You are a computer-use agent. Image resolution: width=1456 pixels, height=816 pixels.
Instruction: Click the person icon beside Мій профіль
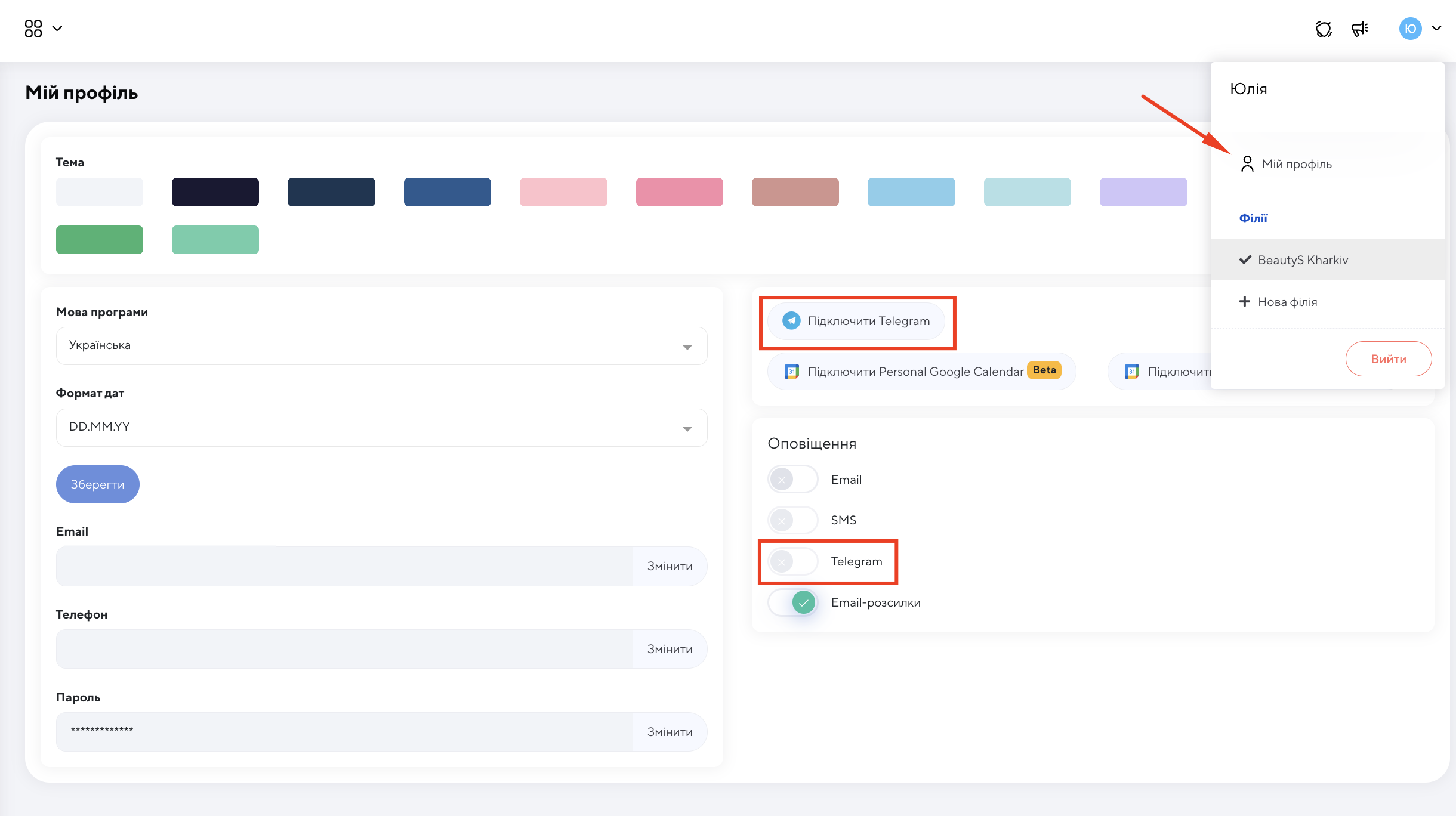point(1247,164)
